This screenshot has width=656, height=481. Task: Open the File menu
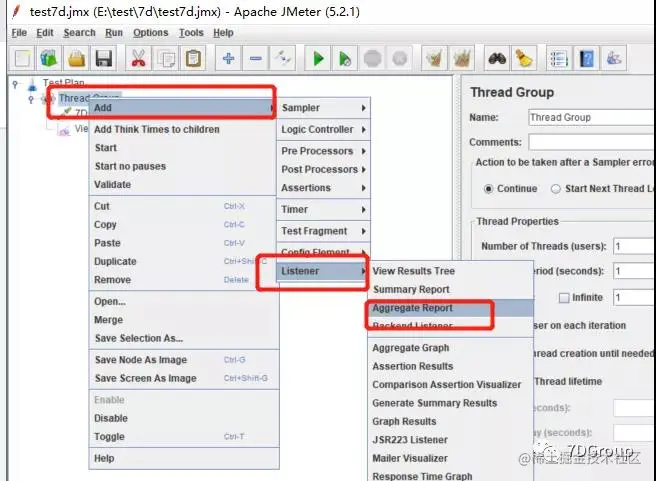[19, 33]
